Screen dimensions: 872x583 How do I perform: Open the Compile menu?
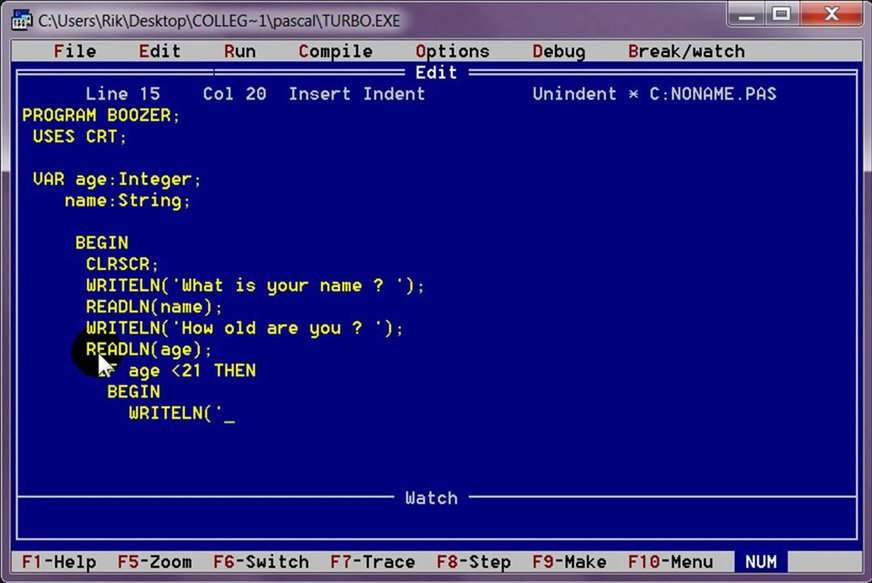pyautogui.click(x=335, y=51)
